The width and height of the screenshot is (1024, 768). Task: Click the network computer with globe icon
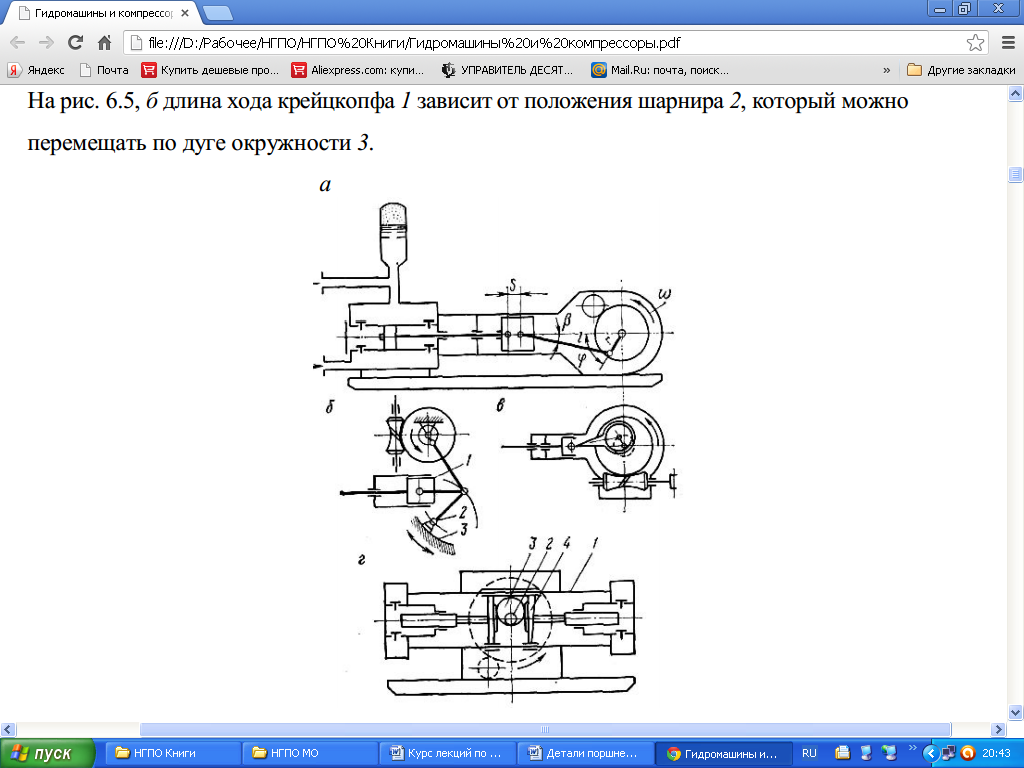pos(889,753)
